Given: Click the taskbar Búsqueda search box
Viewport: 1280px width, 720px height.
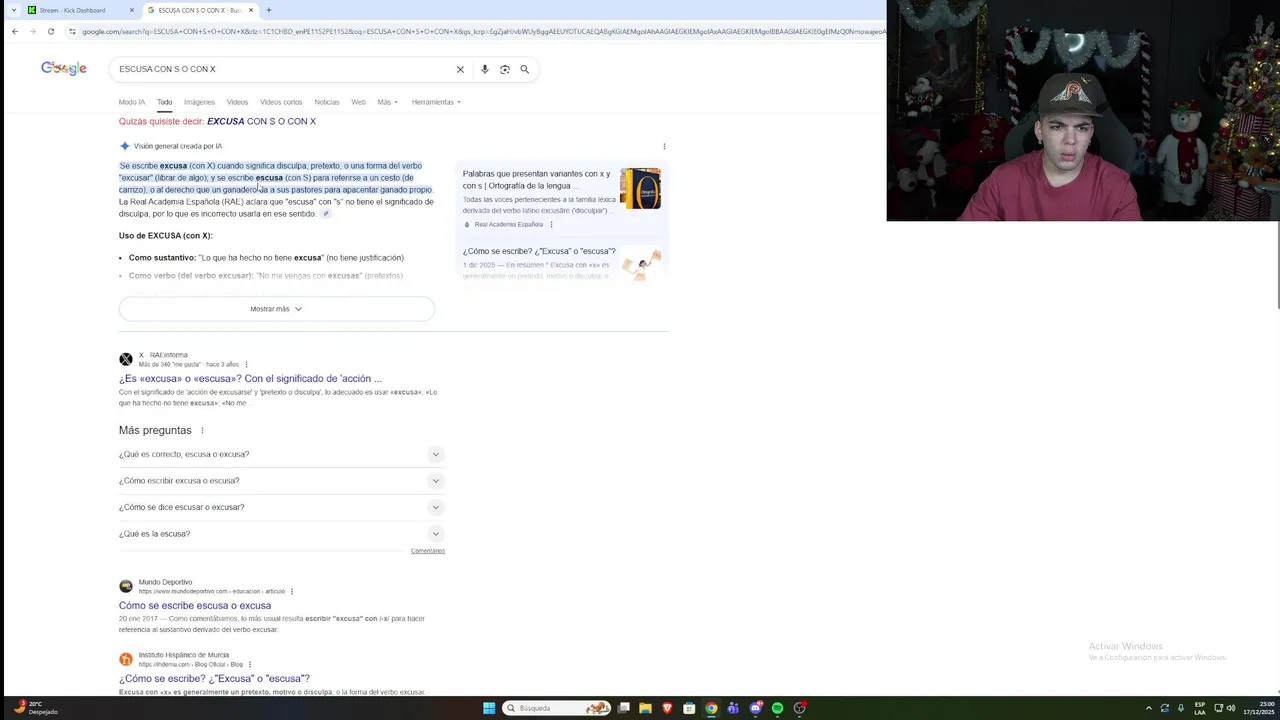Looking at the screenshot, I should point(557,708).
